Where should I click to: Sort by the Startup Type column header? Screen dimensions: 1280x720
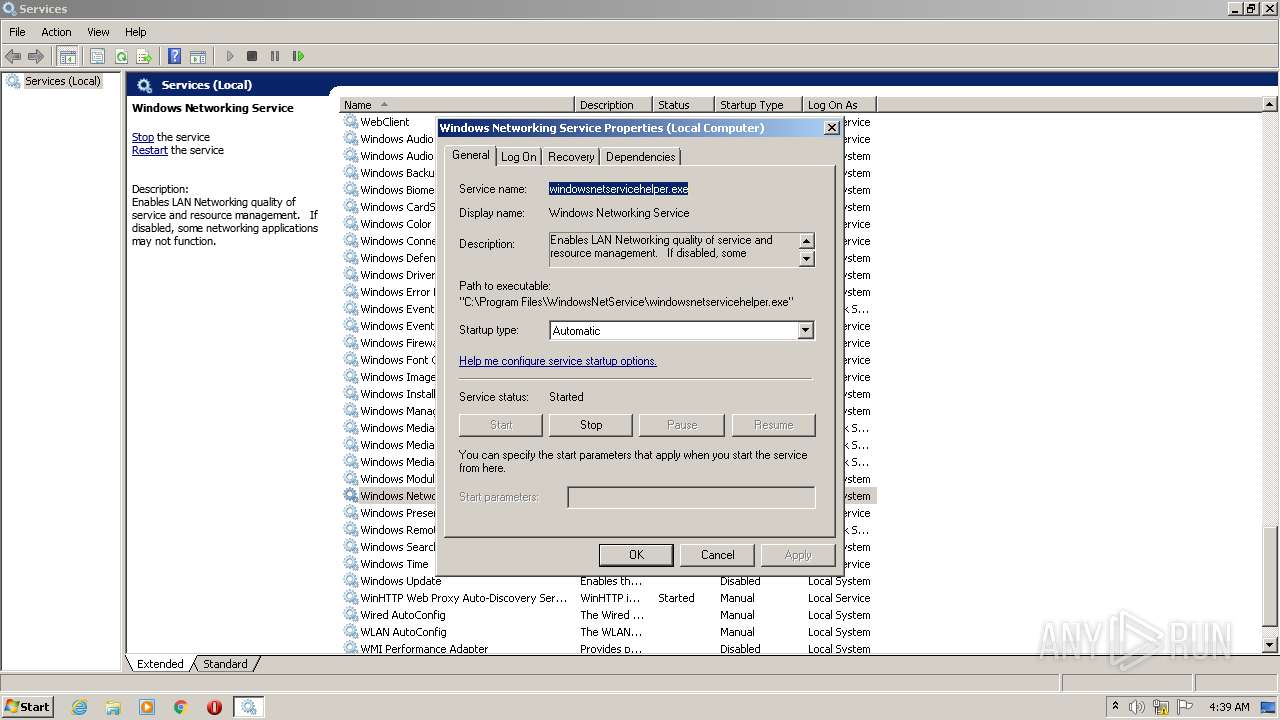point(759,104)
